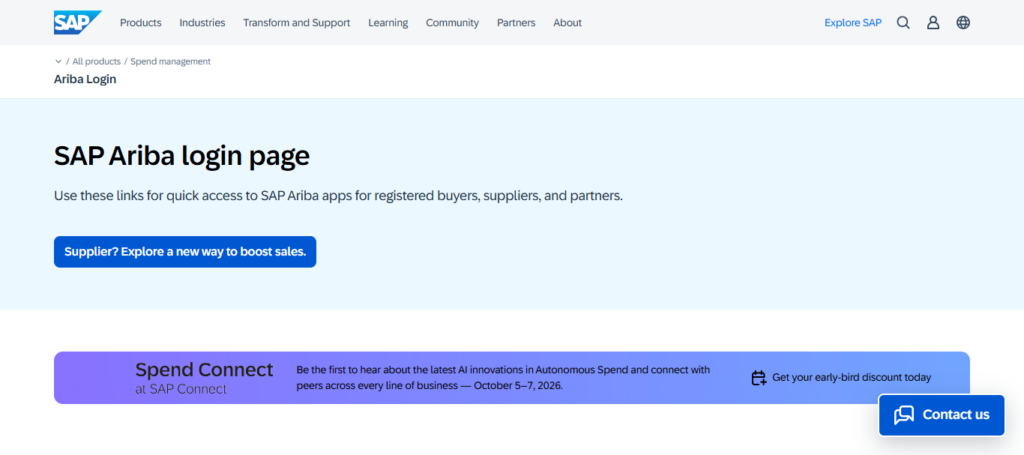This screenshot has height=455, width=1024.
Task: Click the chat bubble icon in Contact us
Action: [x=904, y=415]
